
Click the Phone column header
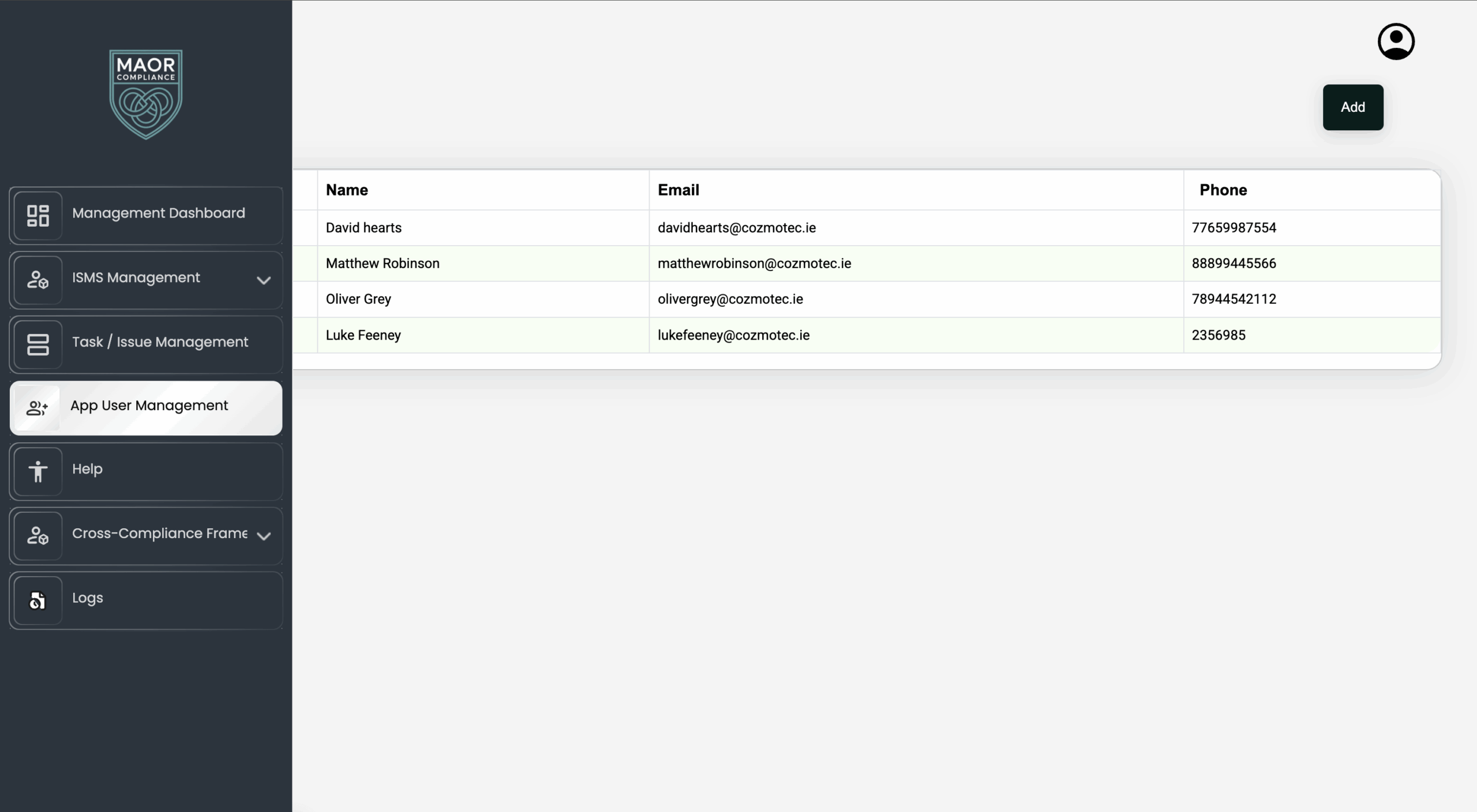point(1223,190)
